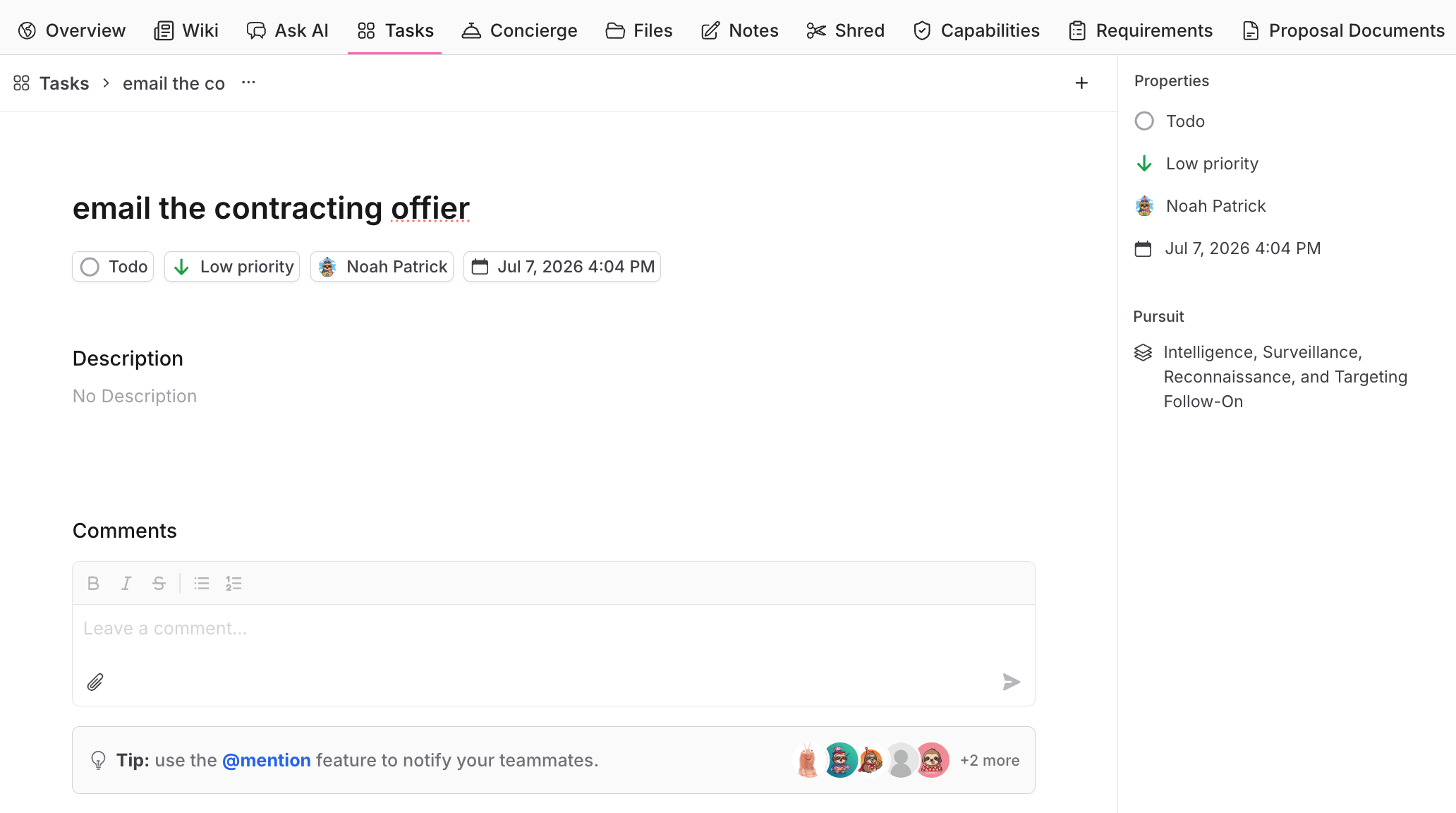
Task: Open the Concierge tab
Action: tap(520, 30)
